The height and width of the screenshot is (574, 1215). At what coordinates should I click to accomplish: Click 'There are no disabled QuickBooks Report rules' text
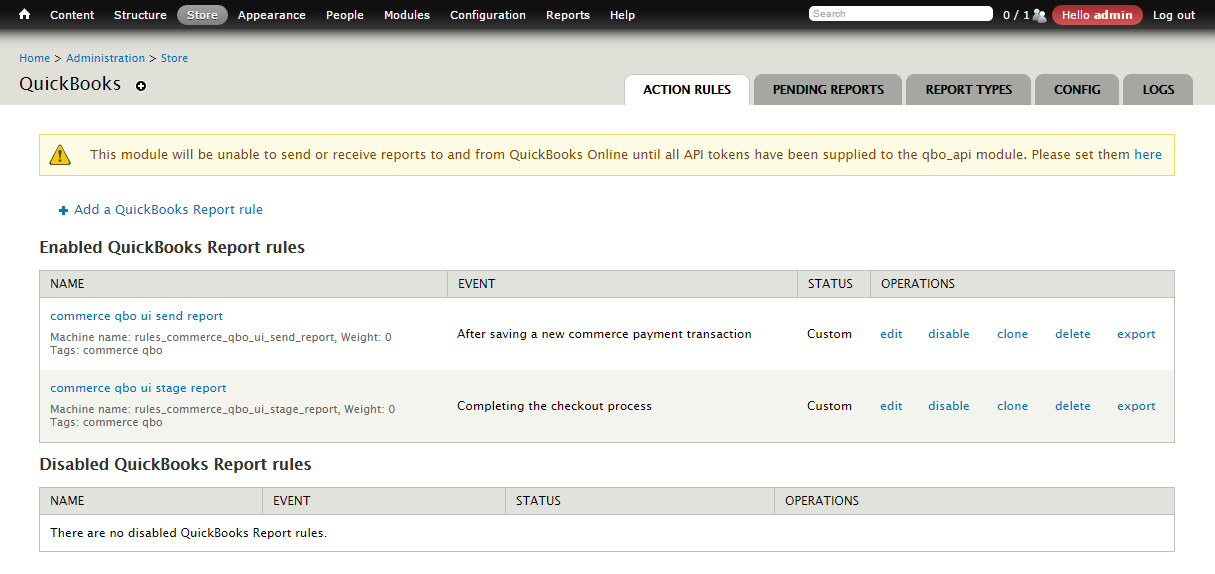[188, 533]
